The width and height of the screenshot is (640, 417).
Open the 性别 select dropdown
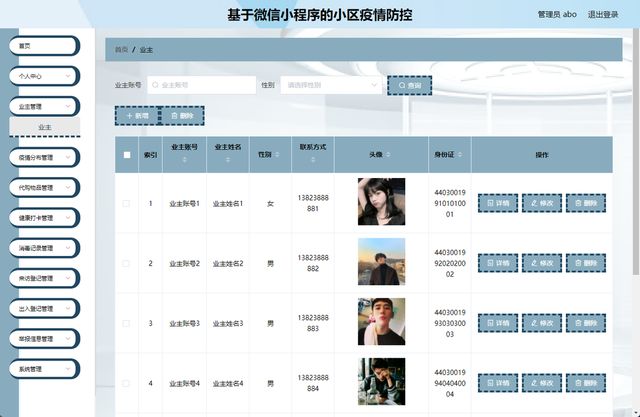331,85
